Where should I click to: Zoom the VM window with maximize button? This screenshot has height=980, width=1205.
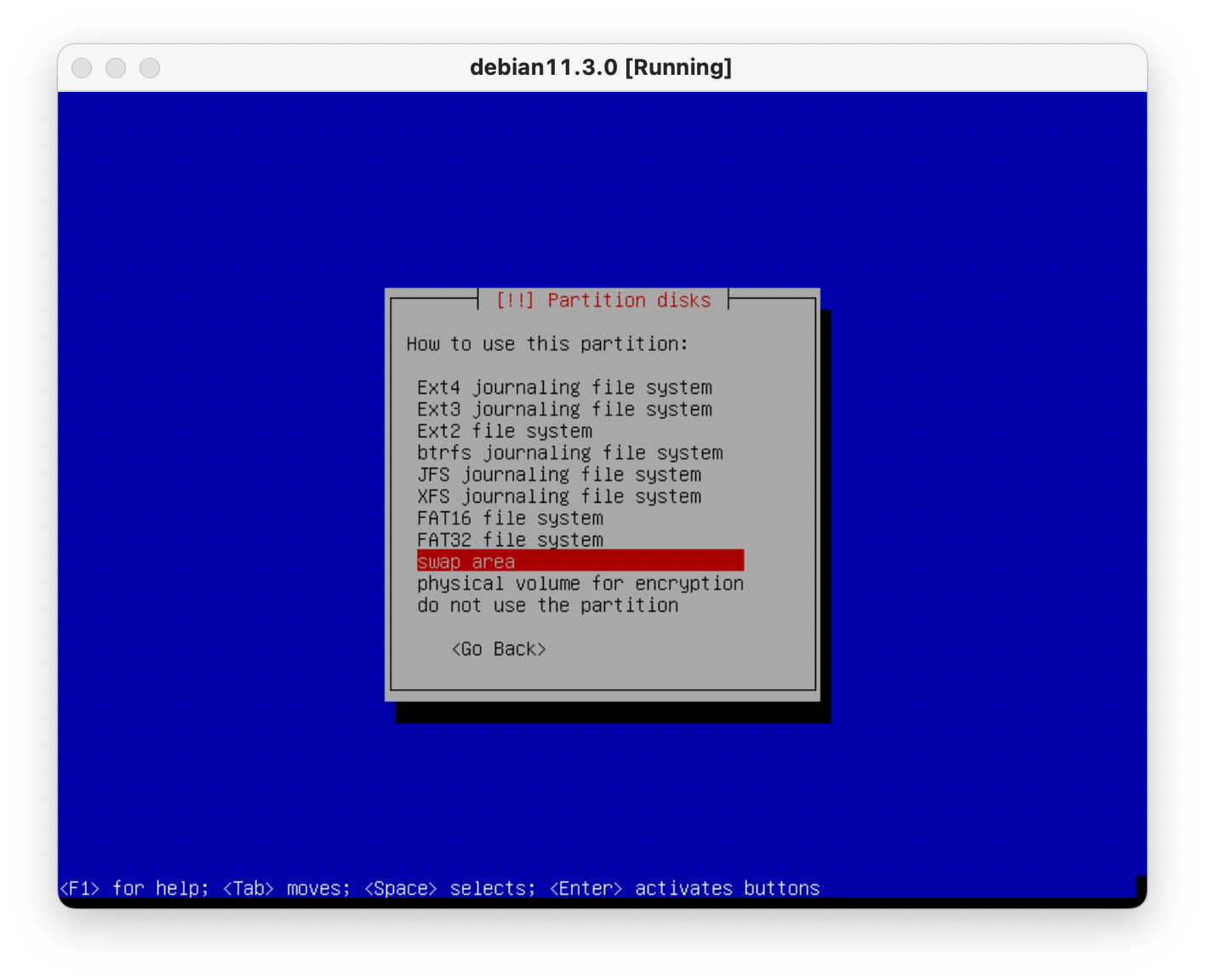pyautogui.click(x=150, y=68)
